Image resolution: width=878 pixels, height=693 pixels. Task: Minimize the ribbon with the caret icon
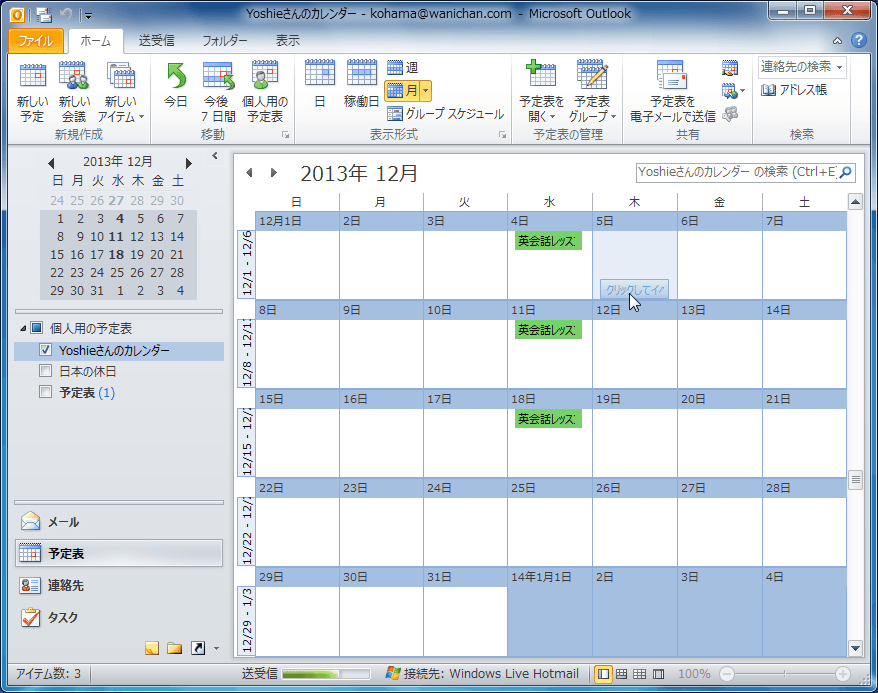[x=838, y=40]
